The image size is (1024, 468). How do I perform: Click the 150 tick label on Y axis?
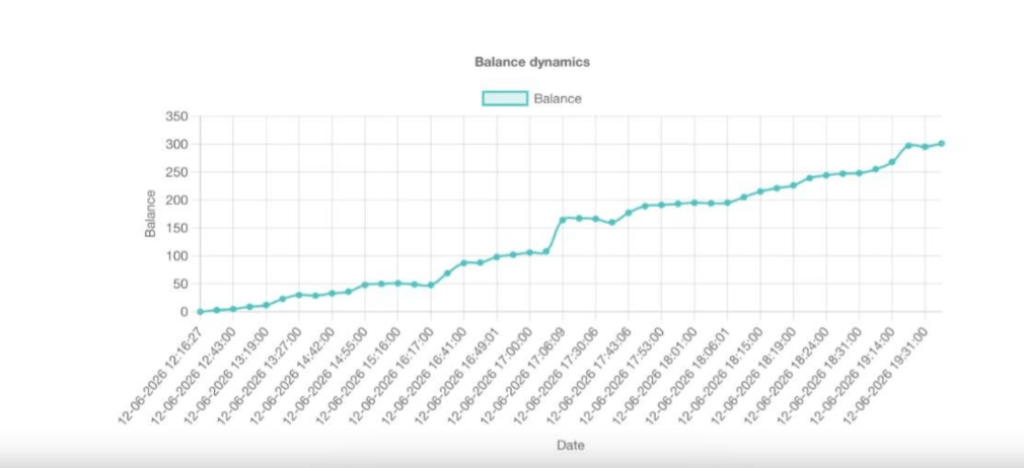[x=176, y=228]
